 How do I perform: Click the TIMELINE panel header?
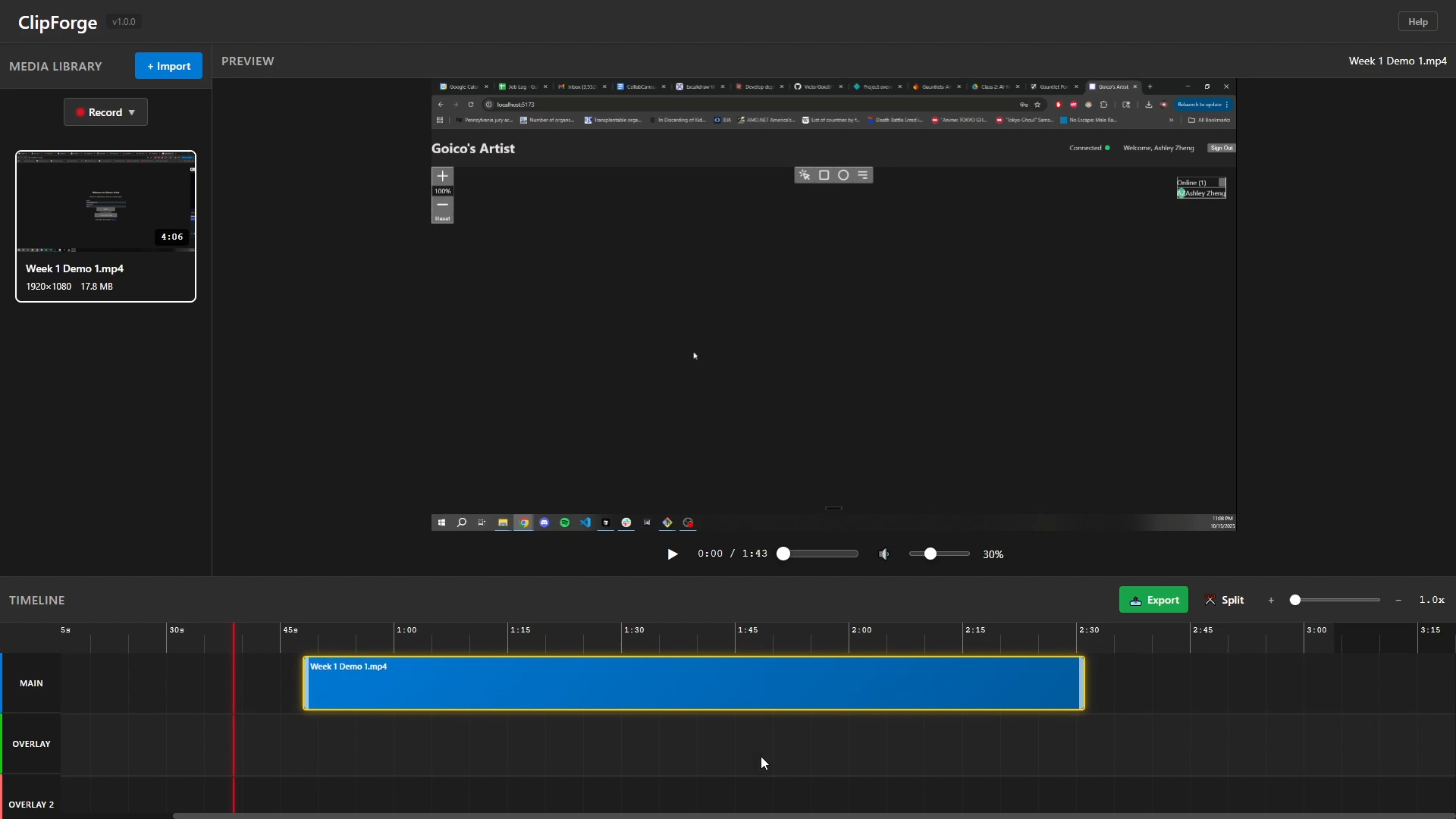coord(36,600)
